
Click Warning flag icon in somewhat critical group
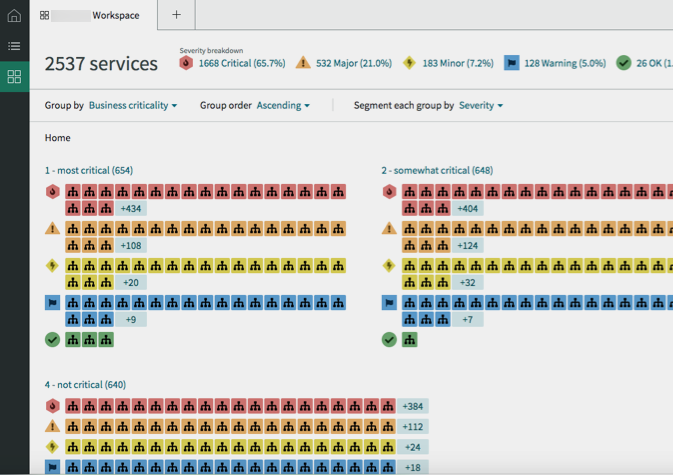389,303
